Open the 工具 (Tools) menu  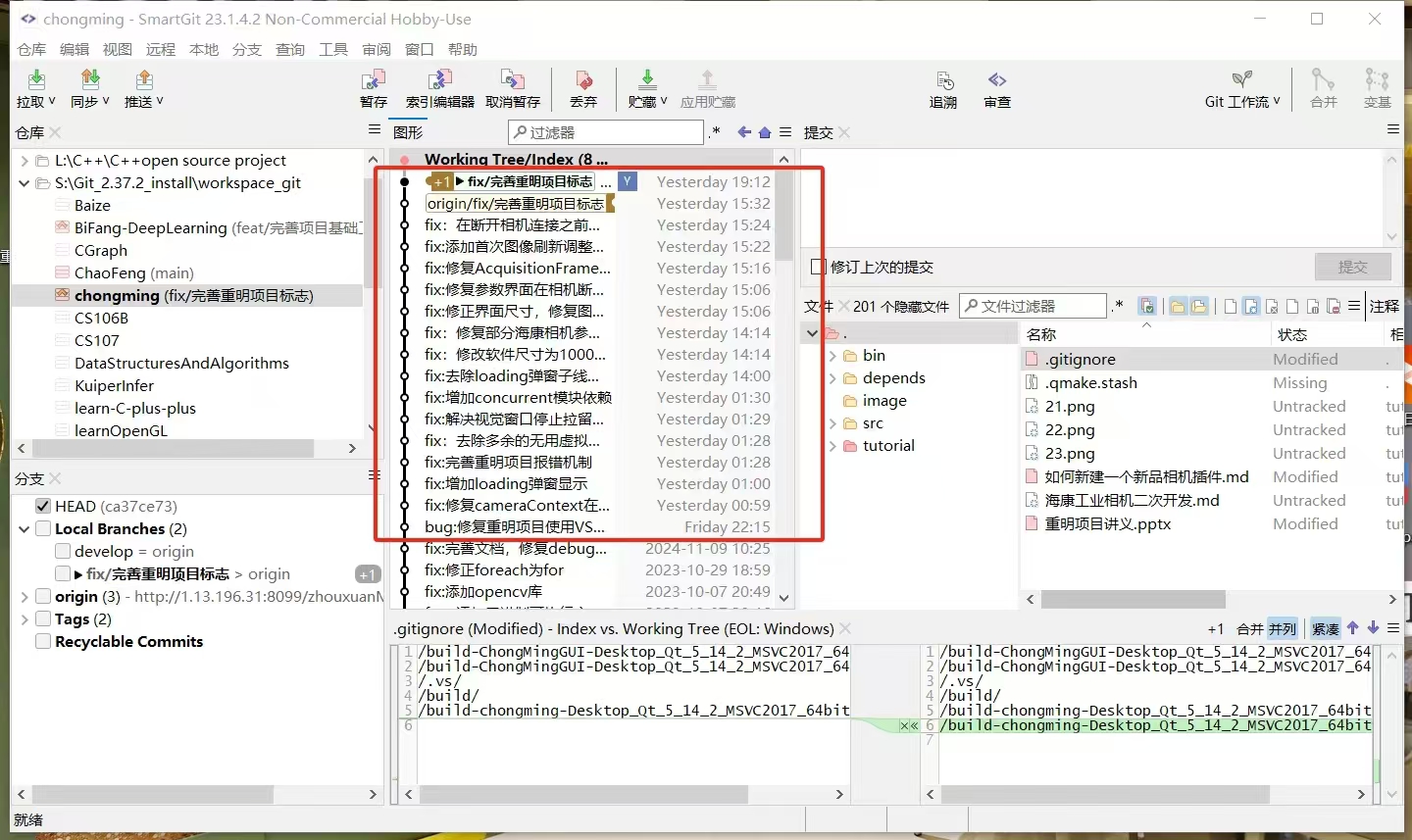point(333,49)
